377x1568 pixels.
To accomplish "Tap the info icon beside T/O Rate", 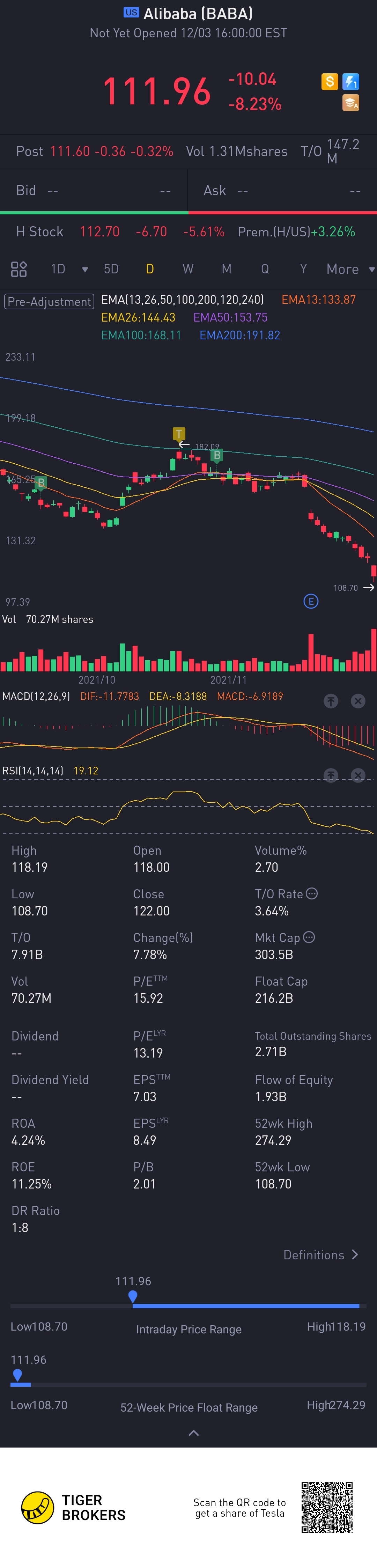I will [x=312, y=893].
